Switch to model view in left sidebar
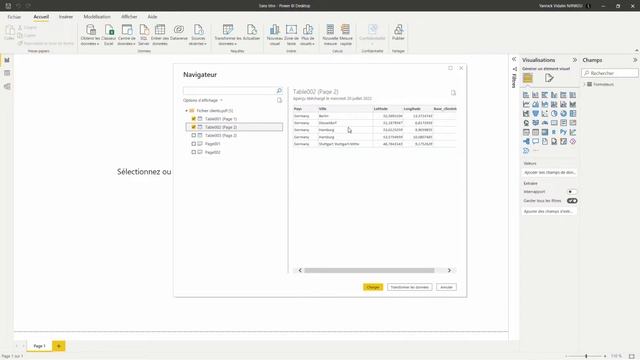The height and width of the screenshot is (360, 640). [x=7, y=87]
